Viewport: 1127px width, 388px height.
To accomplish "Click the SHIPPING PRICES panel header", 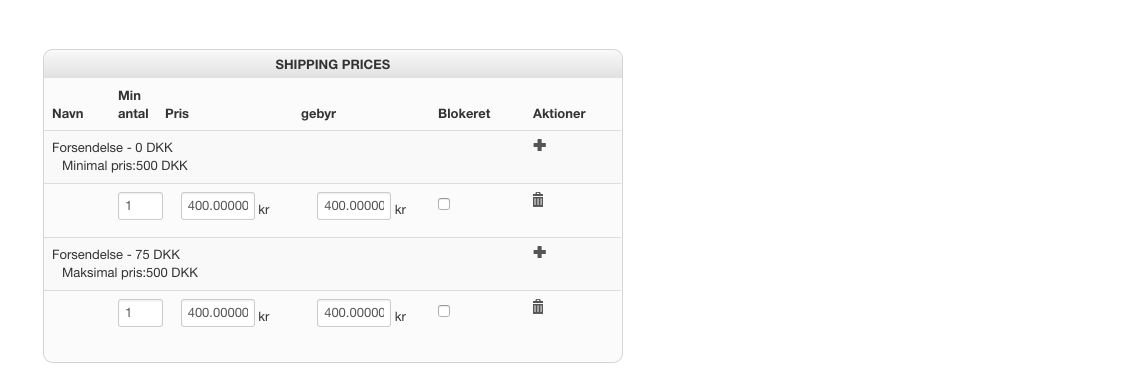I will tap(333, 64).
